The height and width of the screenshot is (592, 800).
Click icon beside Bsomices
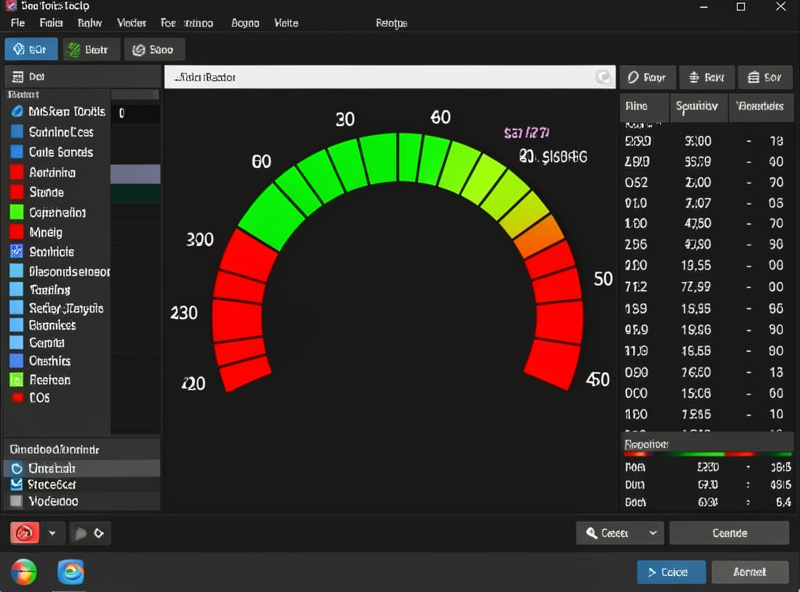(x=17, y=325)
